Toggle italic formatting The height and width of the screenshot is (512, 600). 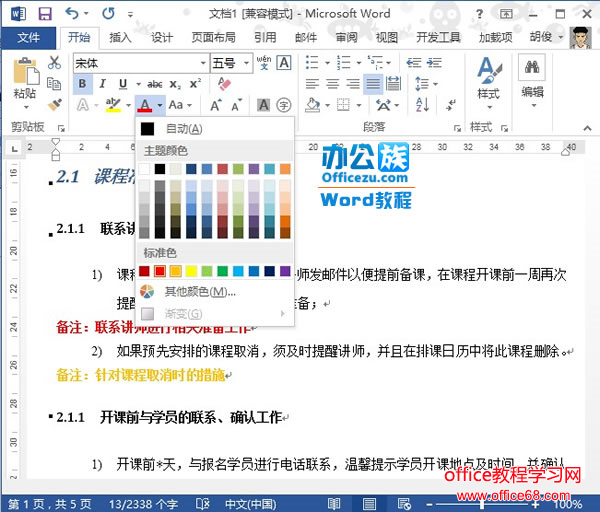tap(102, 84)
